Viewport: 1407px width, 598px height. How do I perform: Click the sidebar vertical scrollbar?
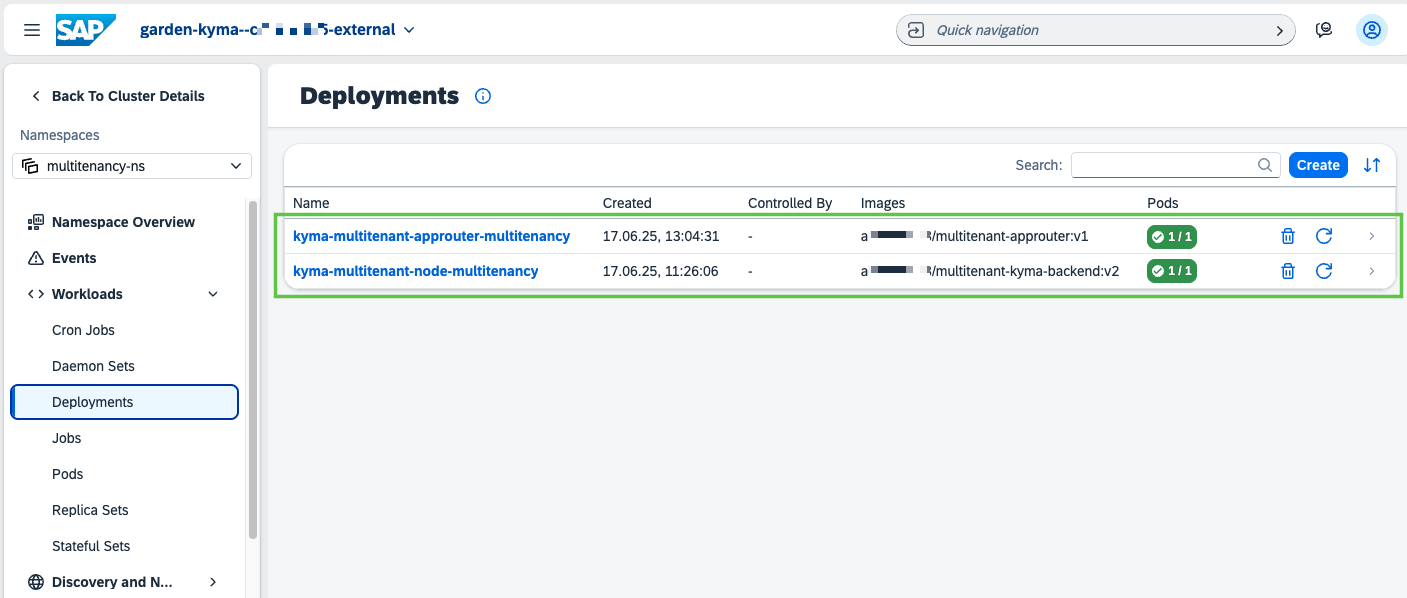(x=253, y=370)
